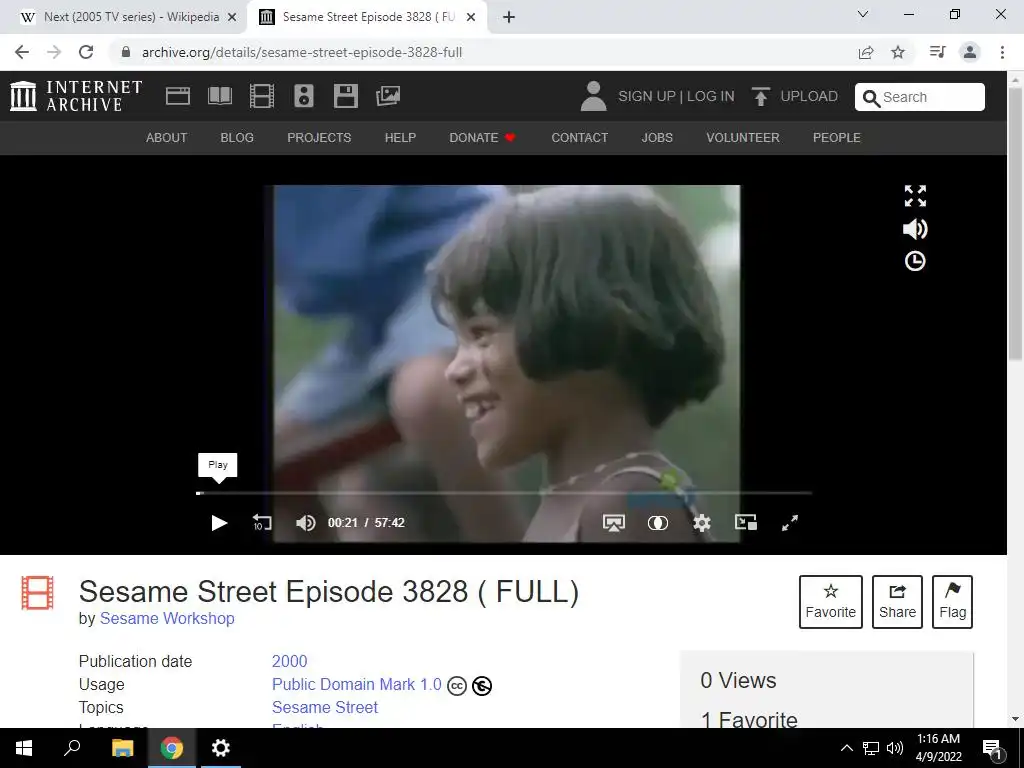Image resolution: width=1024 pixels, height=768 pixels.
Task: Open the Web (Wayback) media icon
Action: 178,96
